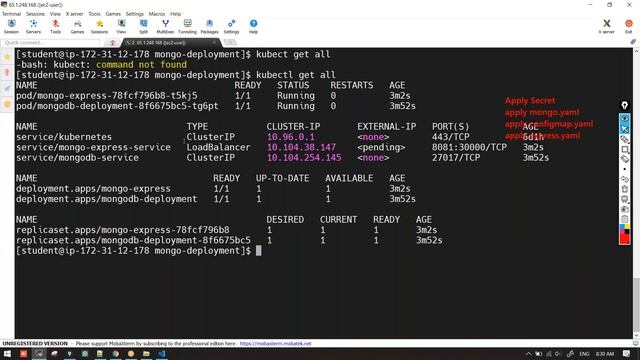Open the Terminal menu

pyautogui.click(x=11, y=14)
